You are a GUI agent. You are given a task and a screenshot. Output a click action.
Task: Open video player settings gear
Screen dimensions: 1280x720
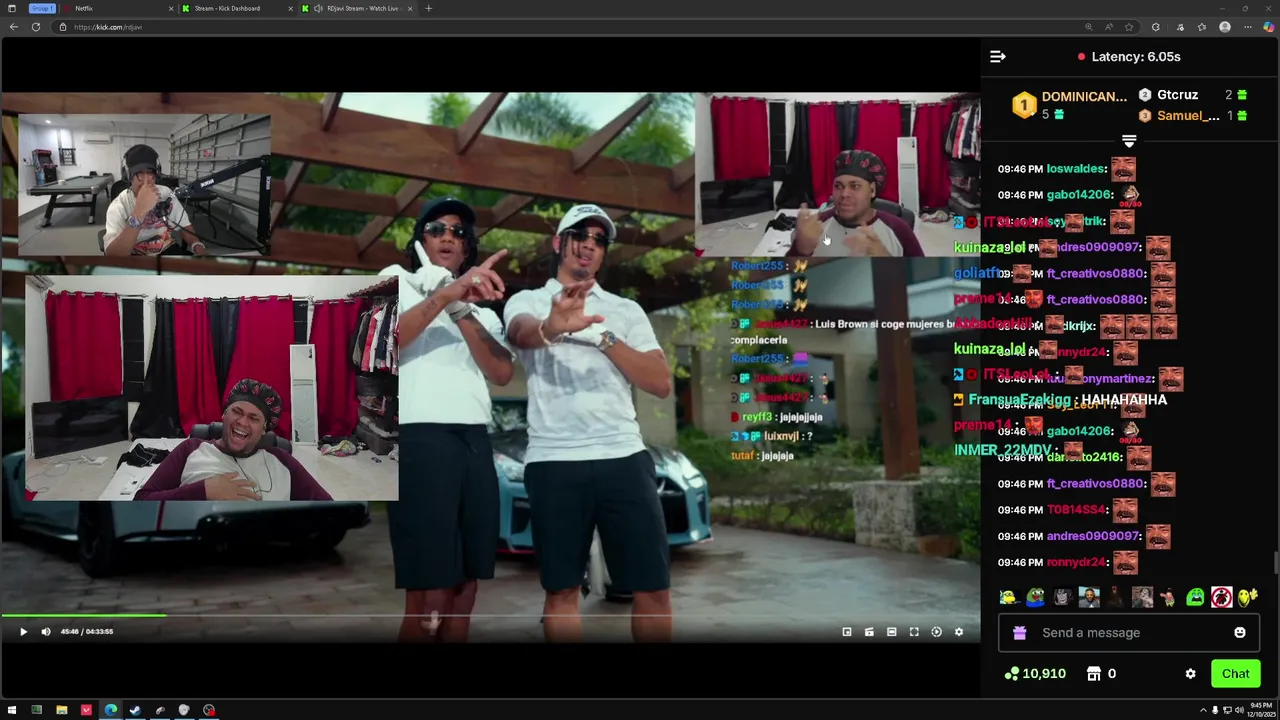959,632
